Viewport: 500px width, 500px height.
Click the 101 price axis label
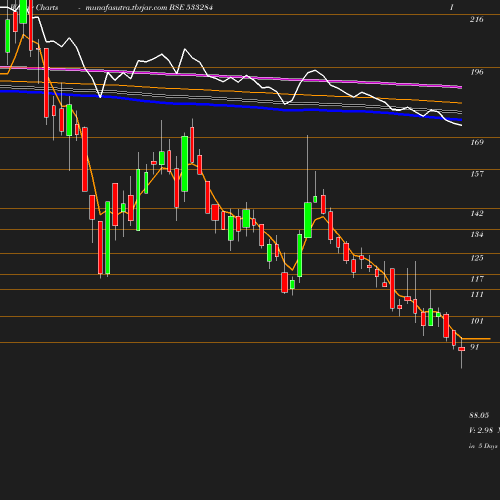[476, 321]
